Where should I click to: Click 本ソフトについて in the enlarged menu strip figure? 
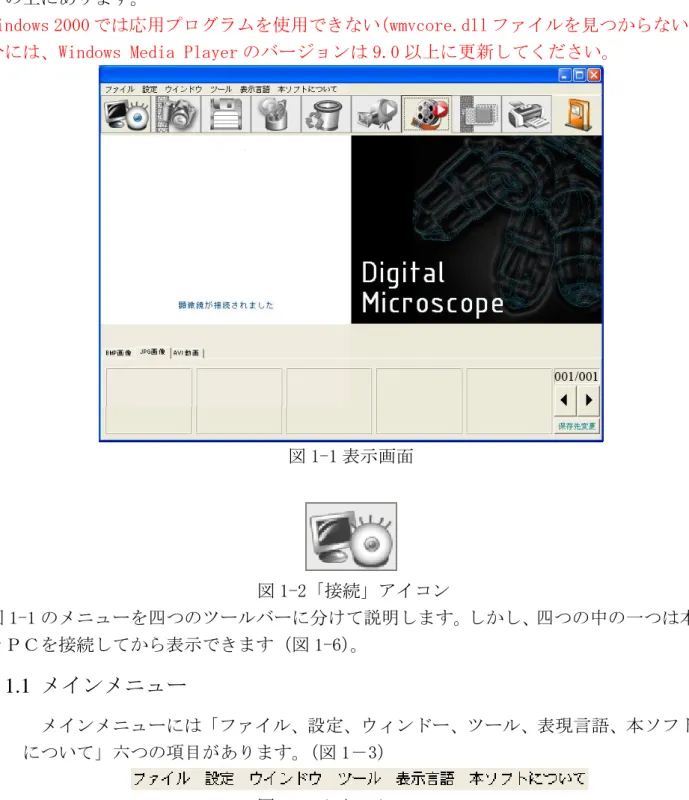tap(527, 779)
